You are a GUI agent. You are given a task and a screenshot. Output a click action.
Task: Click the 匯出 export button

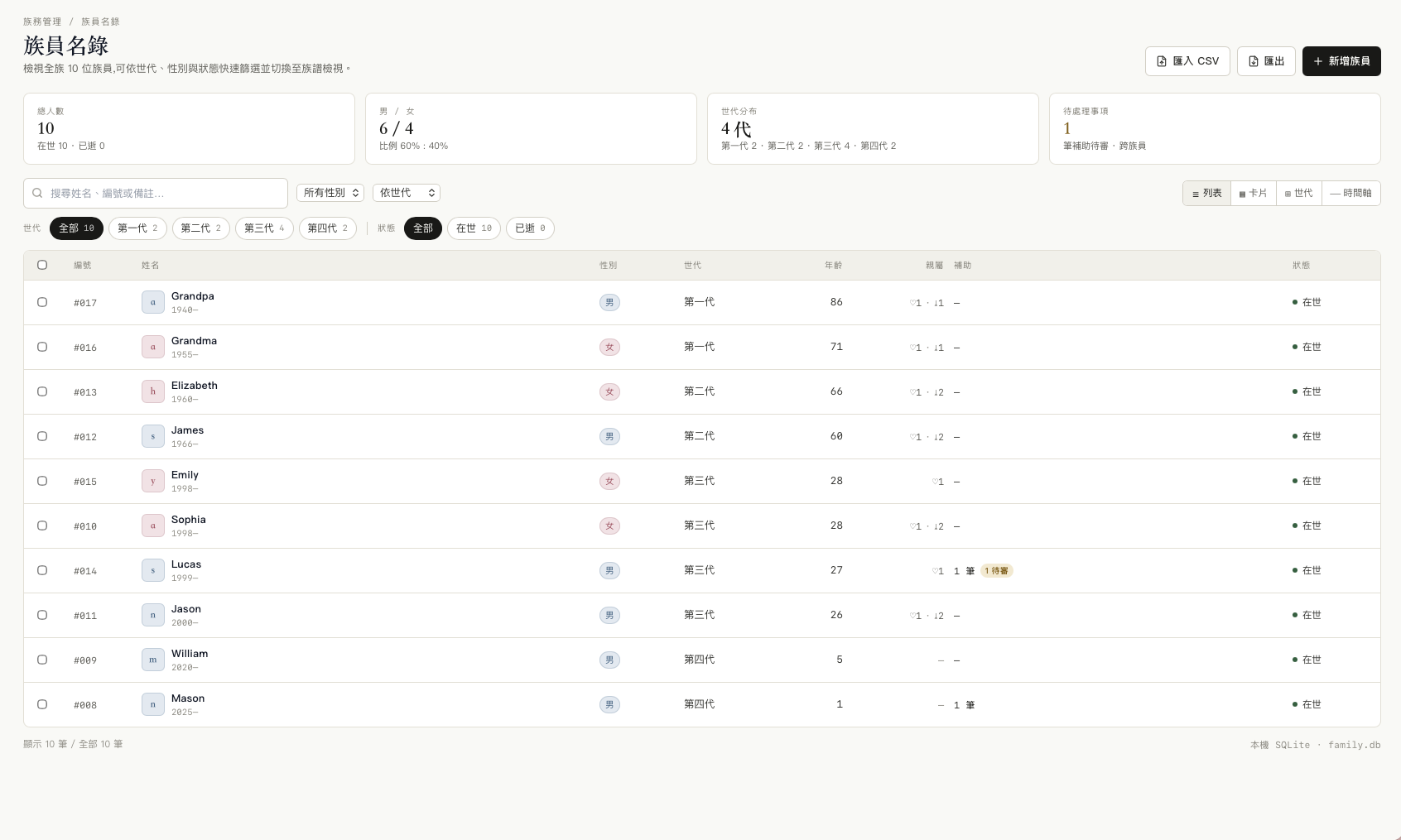coord(1266,61)
